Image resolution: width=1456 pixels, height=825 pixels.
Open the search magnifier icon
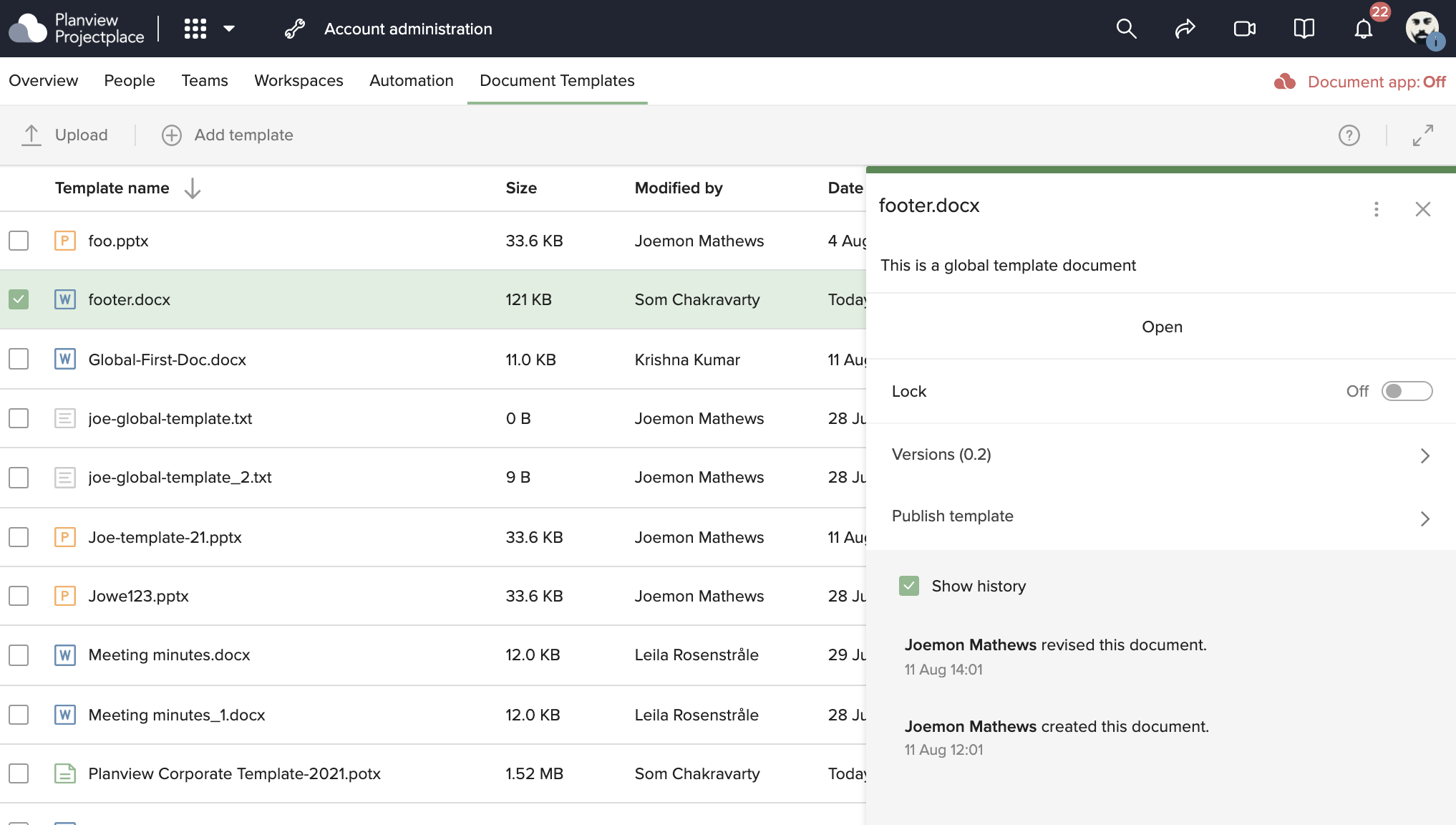pos(1126,29)
